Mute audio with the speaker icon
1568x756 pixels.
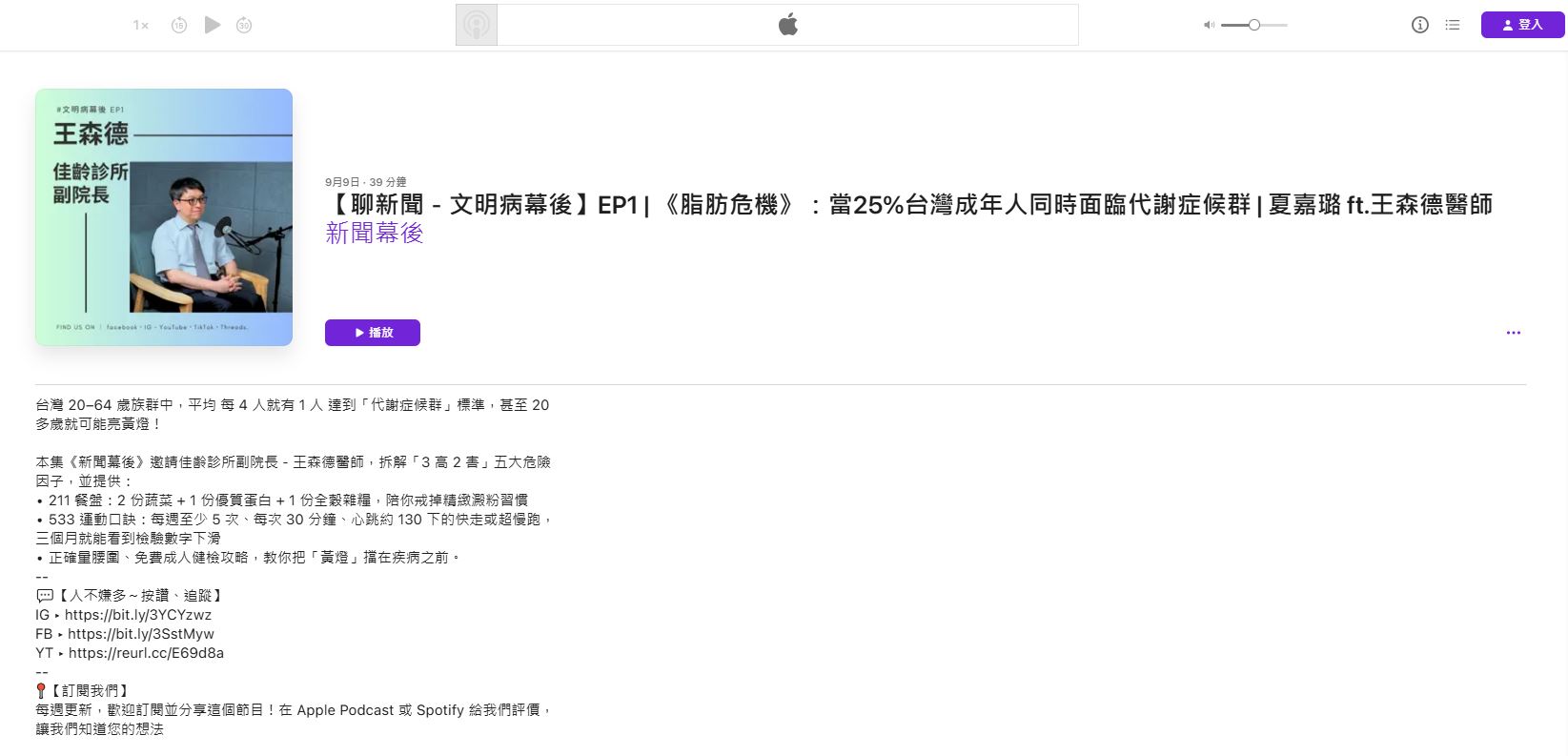(1209, 25)
